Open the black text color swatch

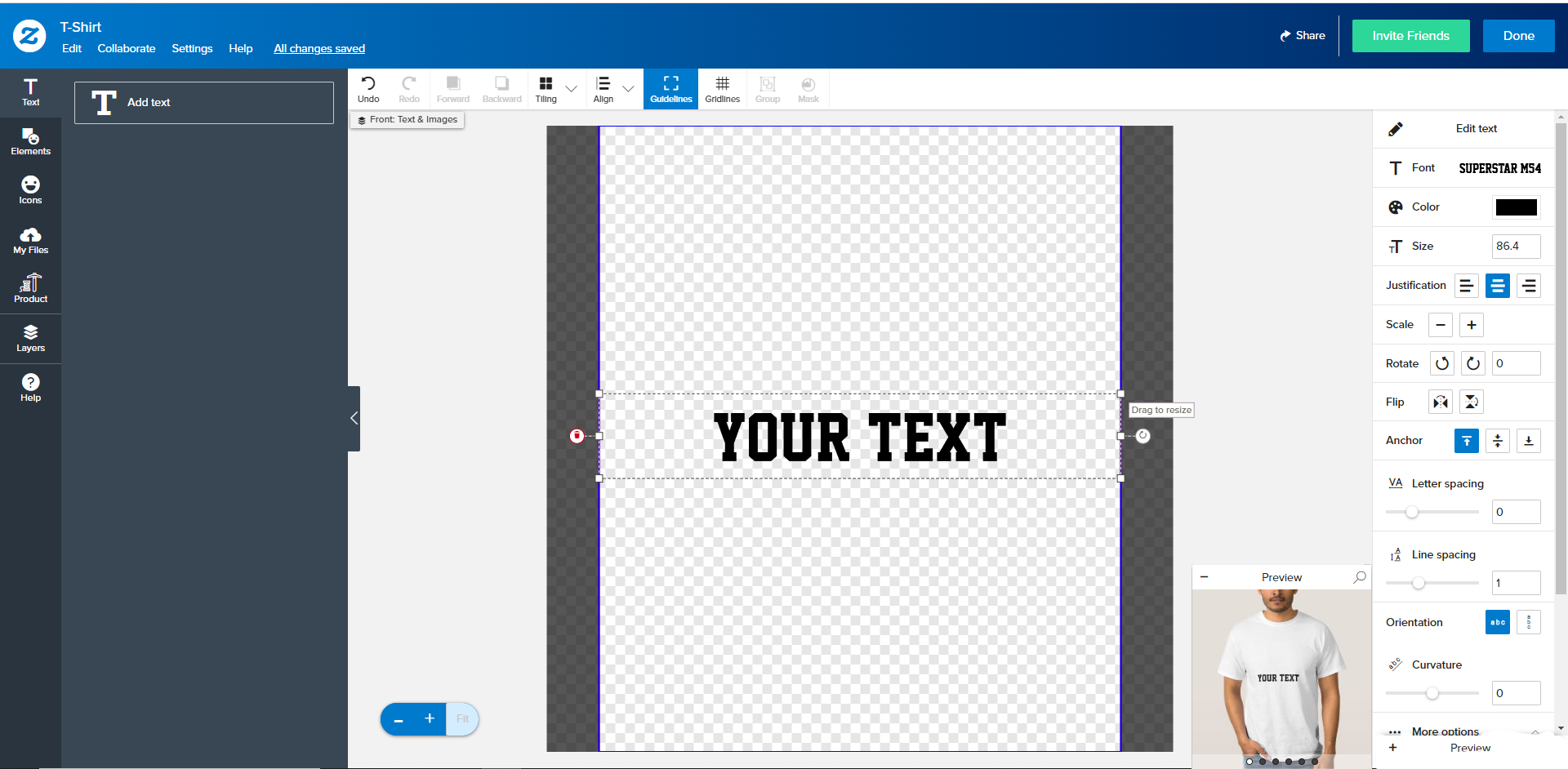[1516, 207]
